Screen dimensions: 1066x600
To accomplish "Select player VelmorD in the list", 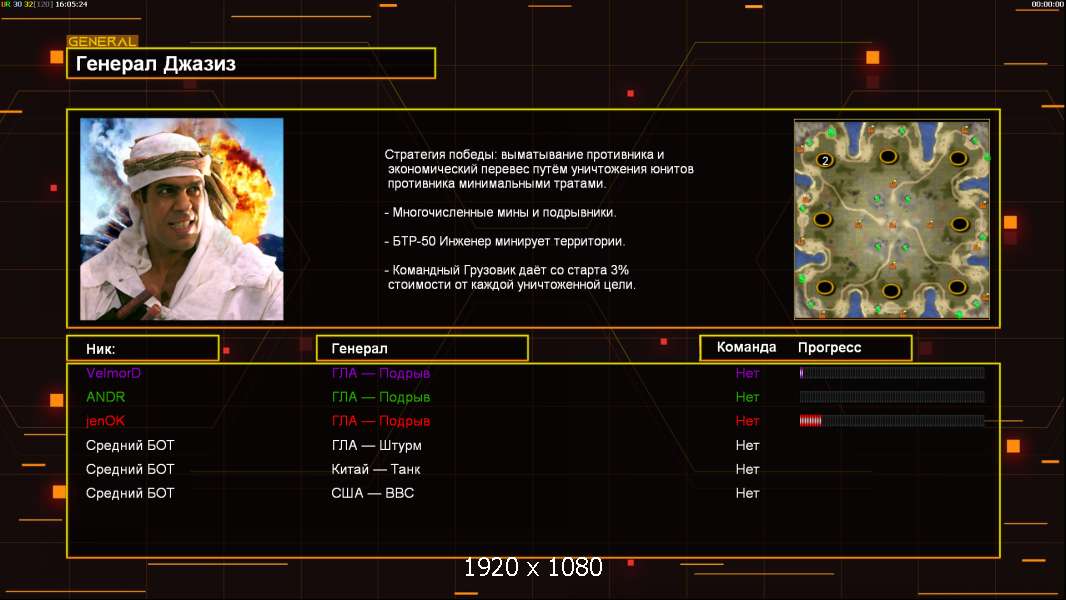I will pyautogui.click(x=114, y=373).
